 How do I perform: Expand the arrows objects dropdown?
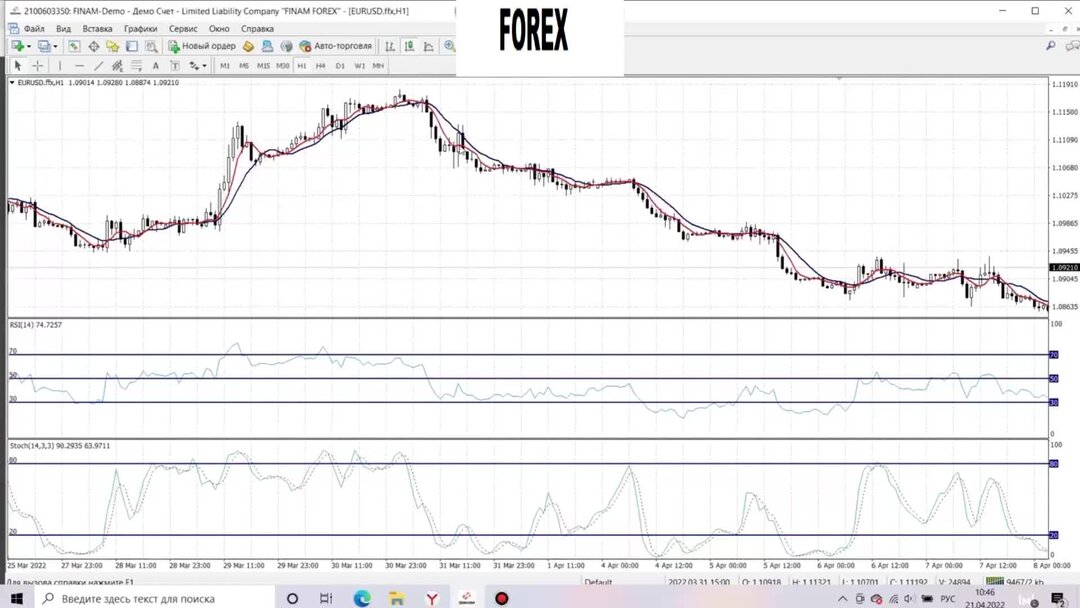tap(204, 66)
